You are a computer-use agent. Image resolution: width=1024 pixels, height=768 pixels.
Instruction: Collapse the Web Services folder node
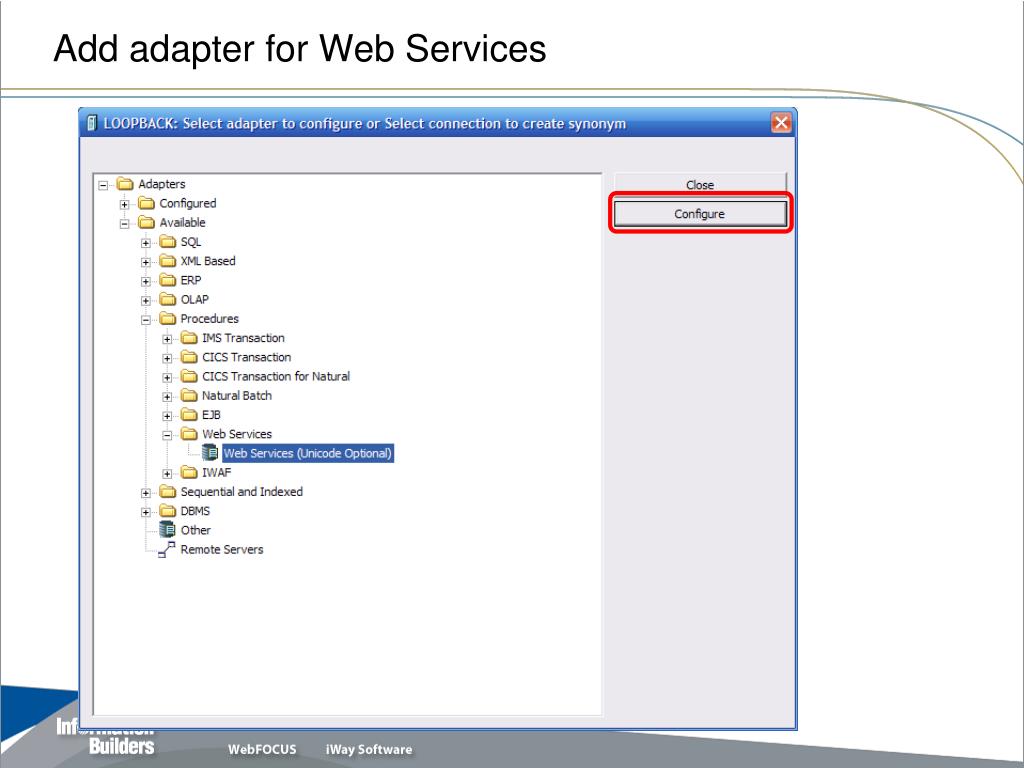pyautogui.click(x=167, y=435)
